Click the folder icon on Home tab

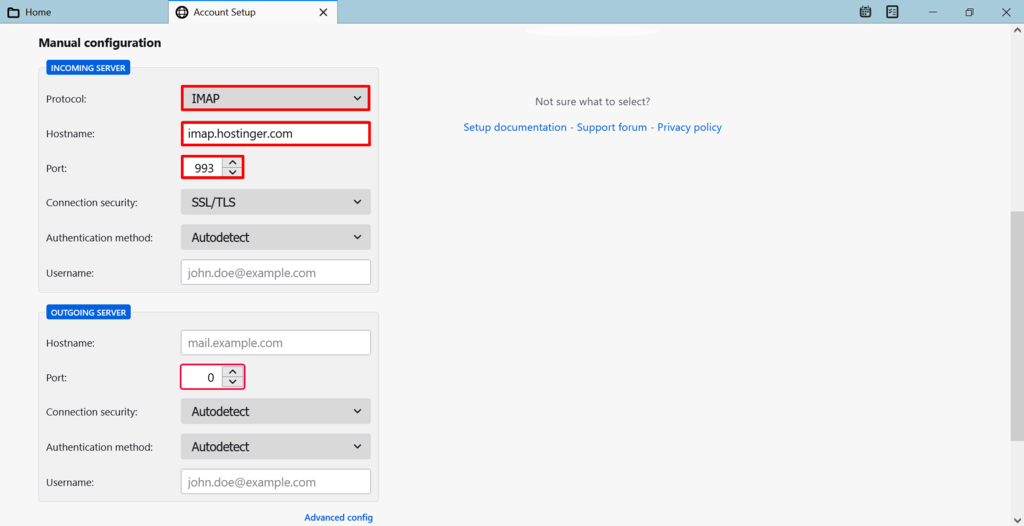coord(13,12)
